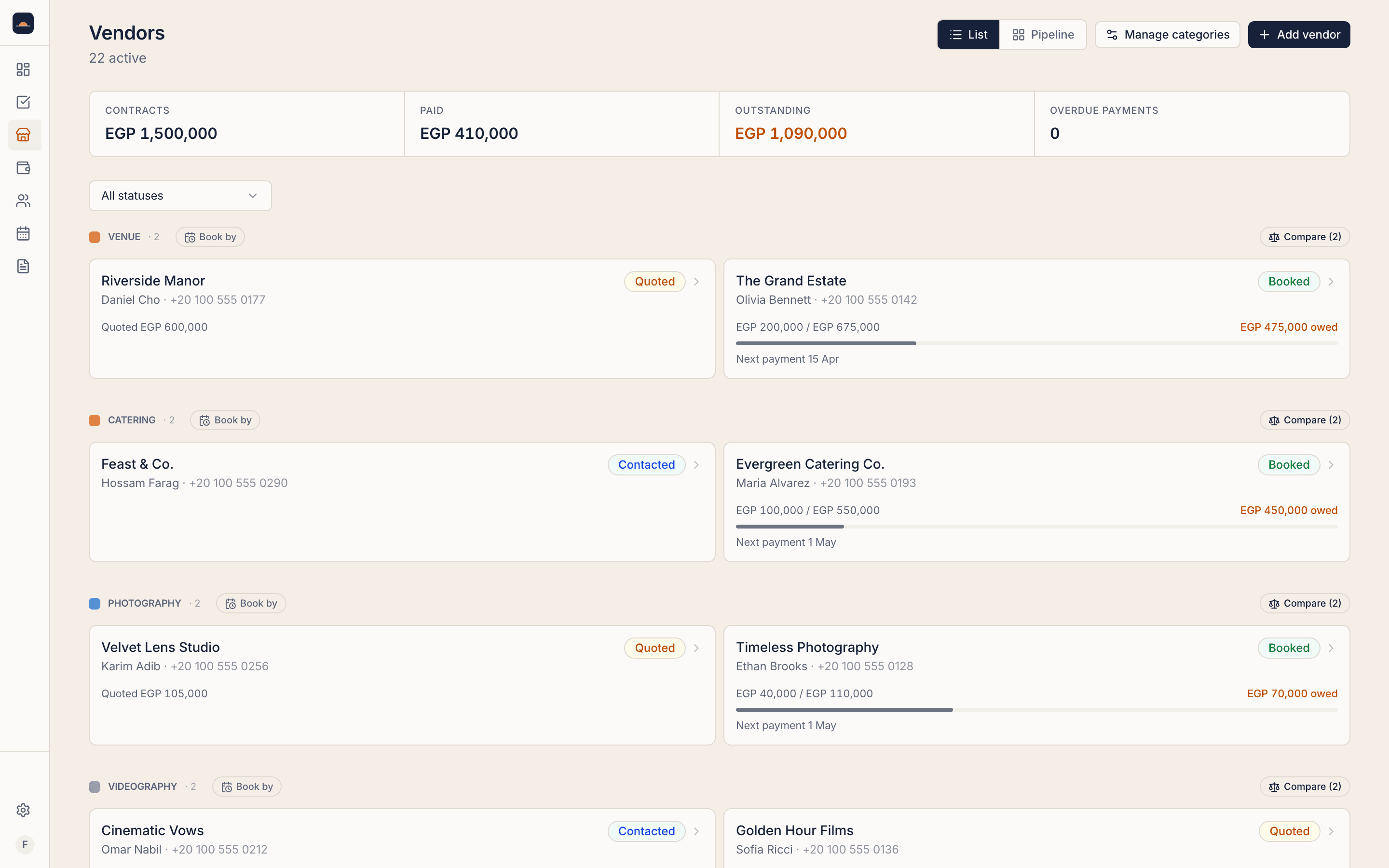Open the Riverside Manor vendor name

153,281
